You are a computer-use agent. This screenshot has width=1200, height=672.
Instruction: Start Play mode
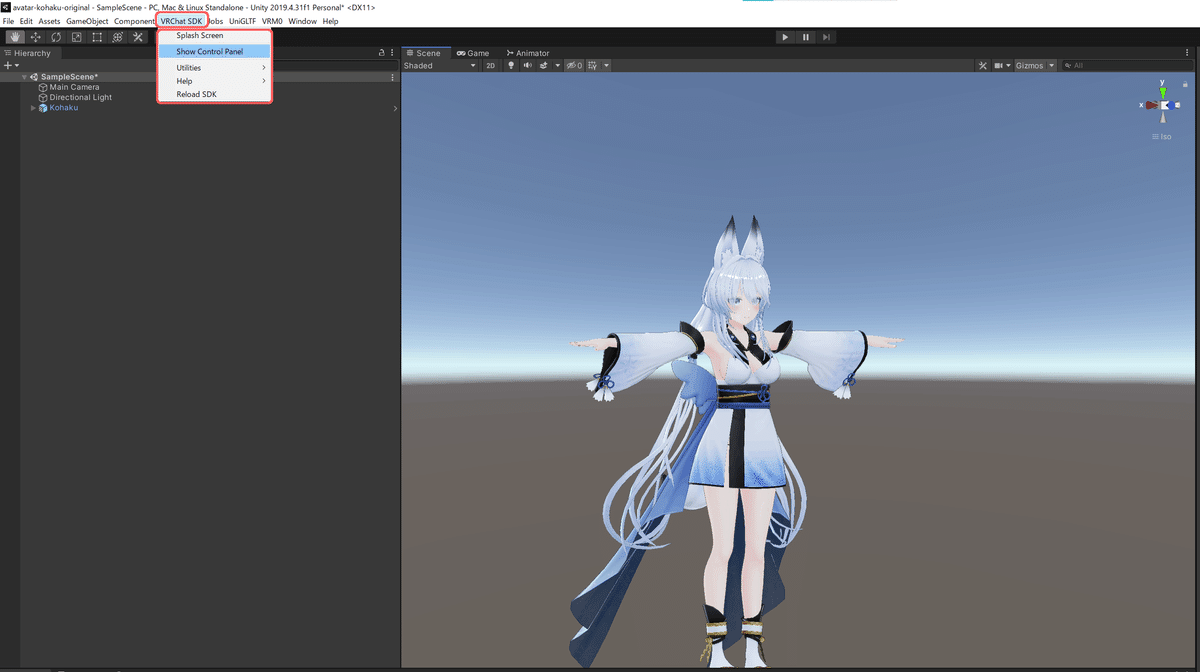[785, 37]
